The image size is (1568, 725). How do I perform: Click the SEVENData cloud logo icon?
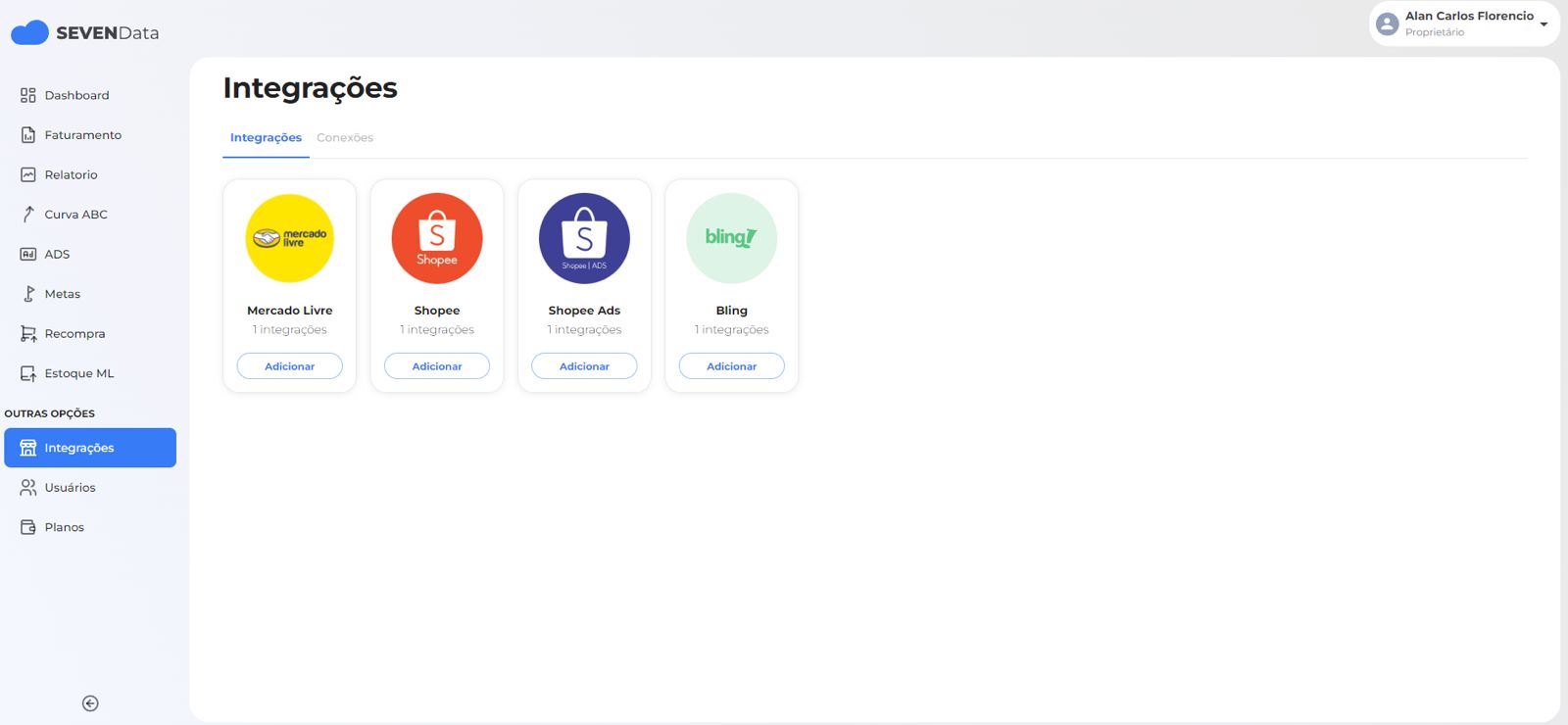tap(29, 32)
